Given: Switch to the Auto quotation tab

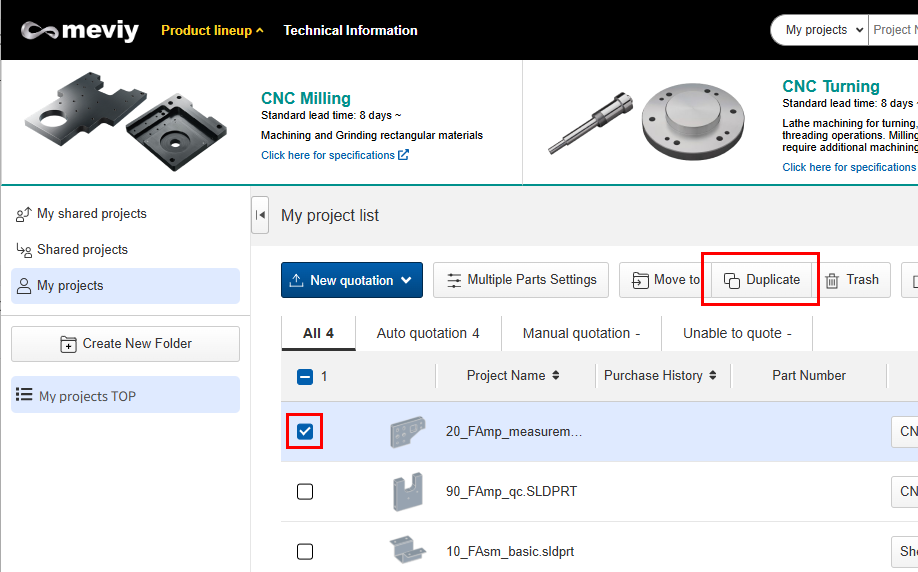Looking at the screenshot, I should pyautogui.click(x=427, y=333).
